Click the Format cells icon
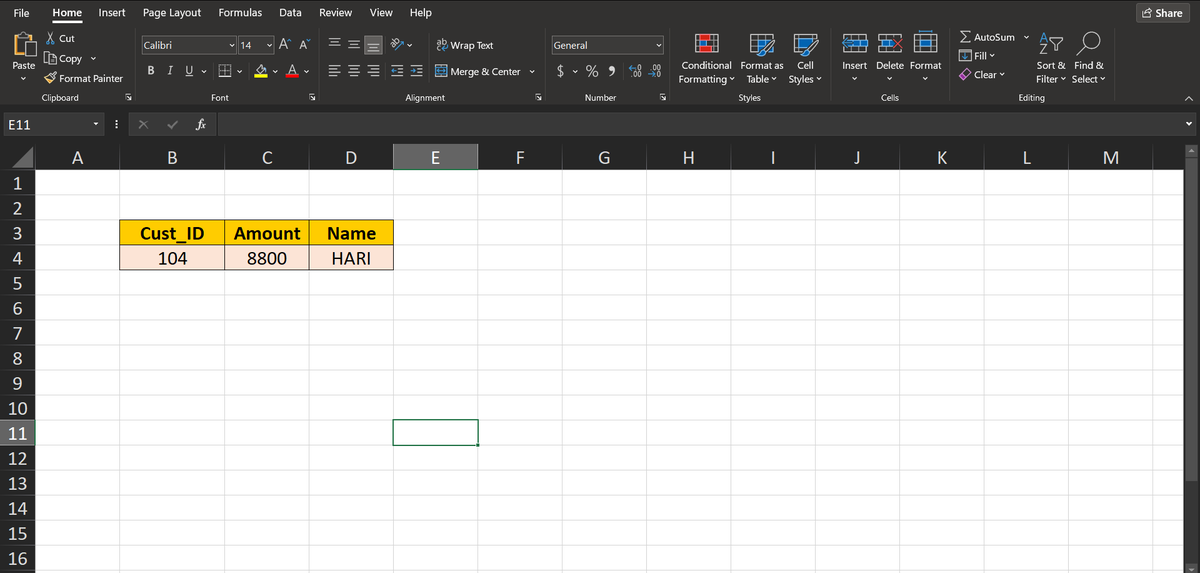Screen dimensions: 1200x573 [x=925, y=44]
